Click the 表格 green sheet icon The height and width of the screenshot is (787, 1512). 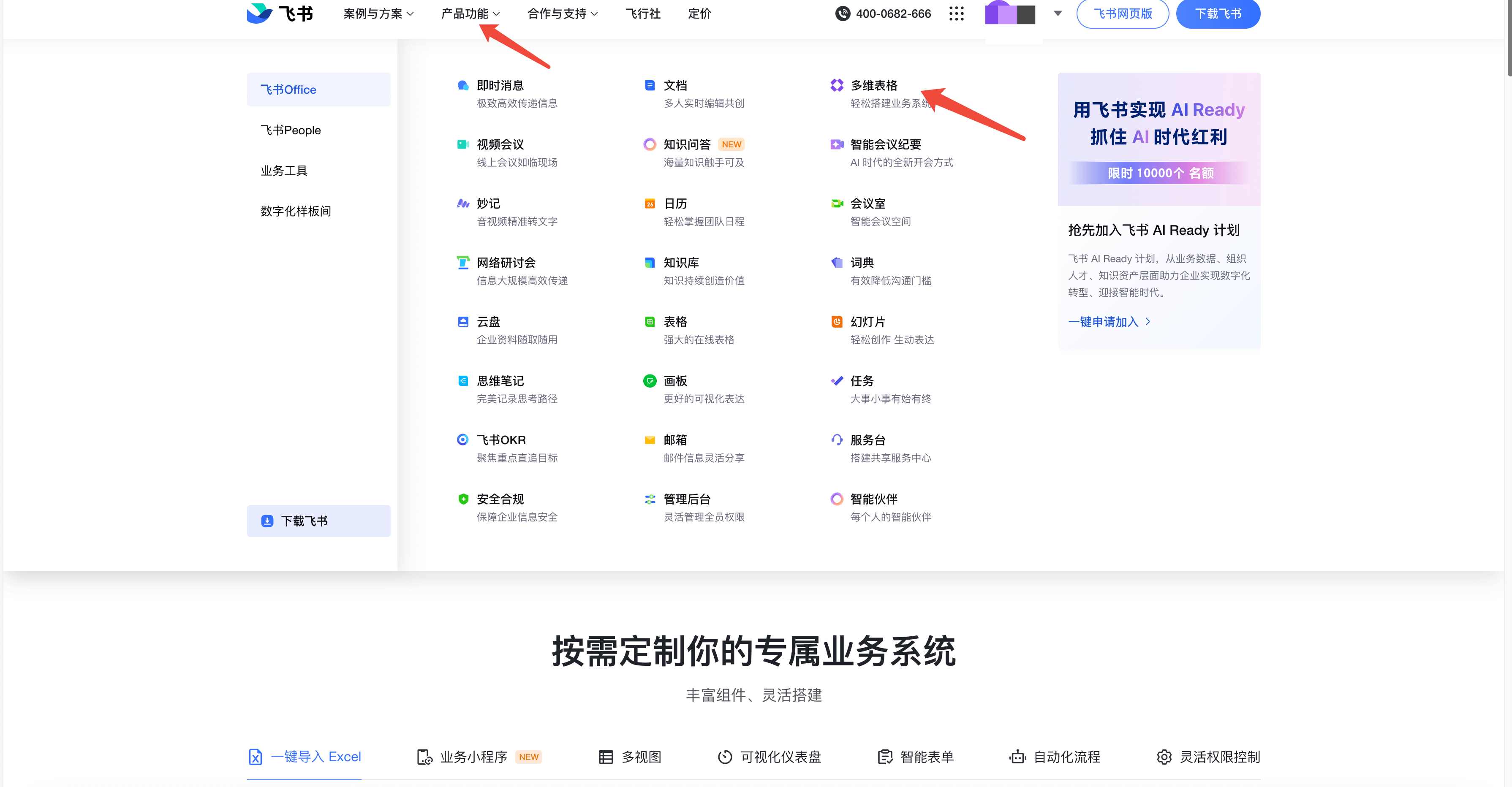click(x=650, y=322)
